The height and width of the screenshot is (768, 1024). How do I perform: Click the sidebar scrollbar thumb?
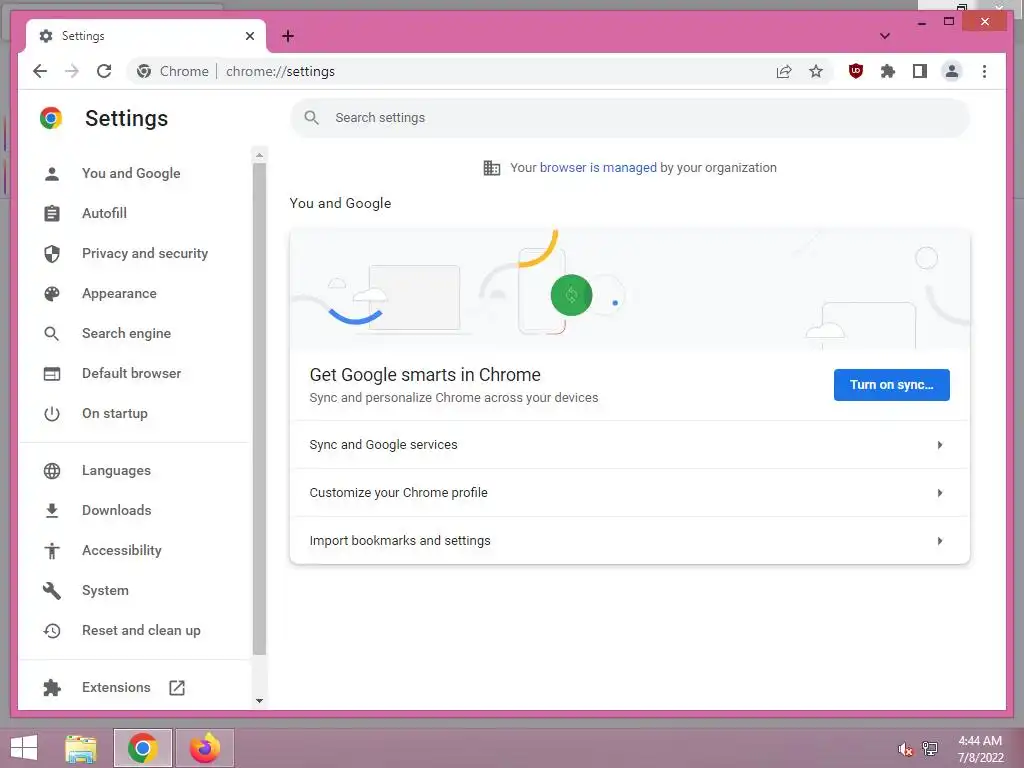click(259, 409)
